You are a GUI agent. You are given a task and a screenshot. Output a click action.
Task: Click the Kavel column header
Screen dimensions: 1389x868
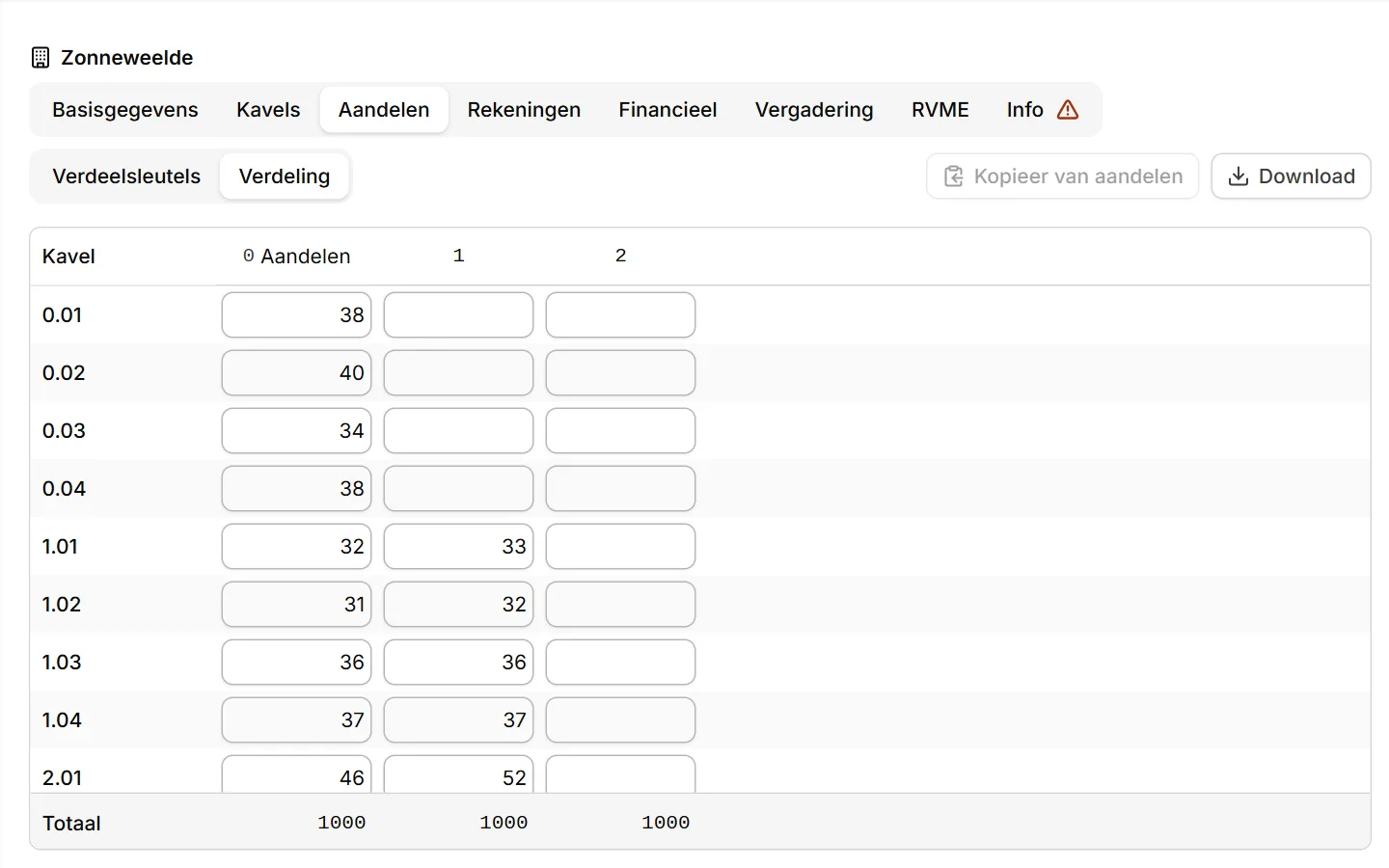pyautogui.click(x=68, y=257)
